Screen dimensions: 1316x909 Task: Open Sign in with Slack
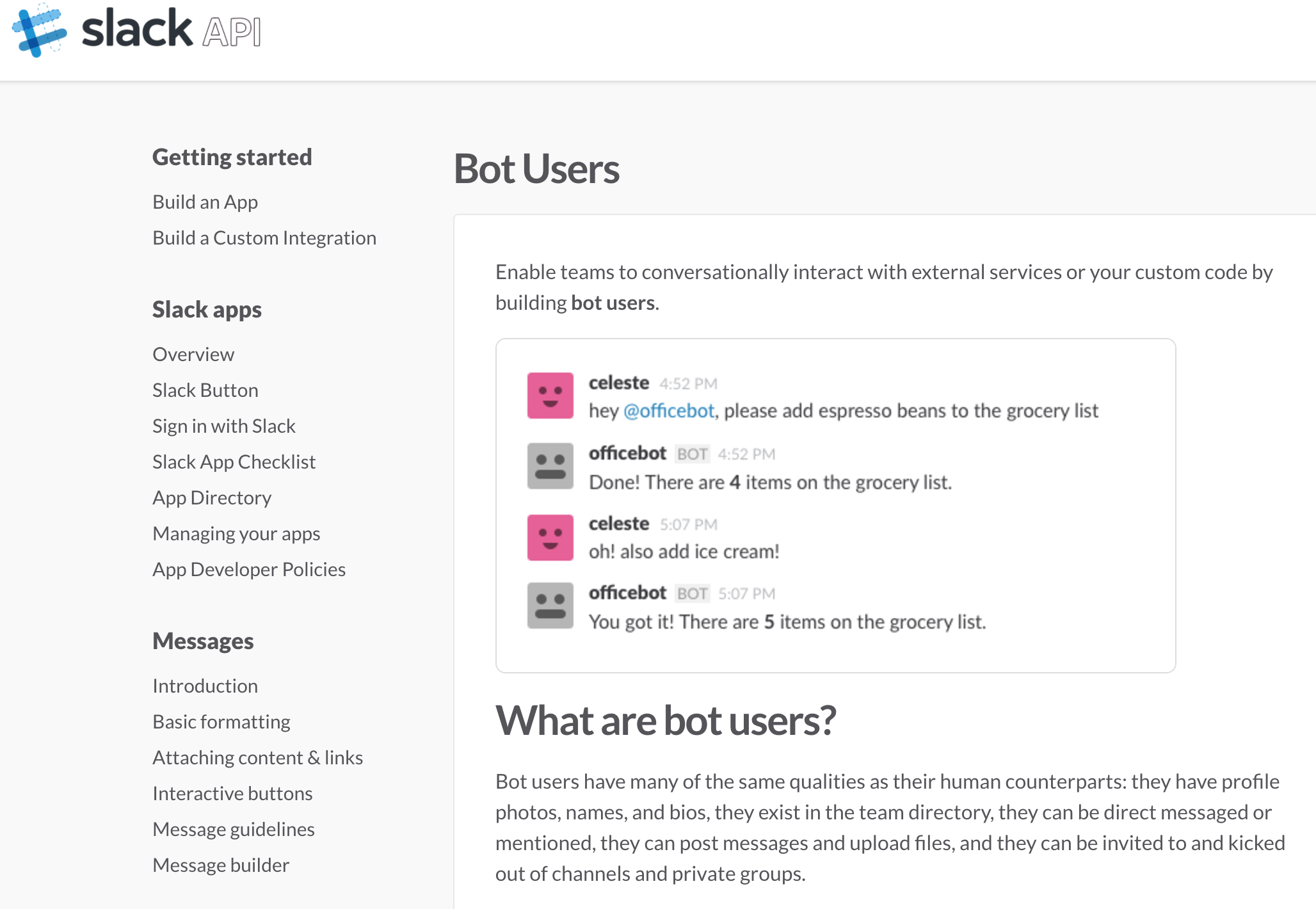click(x=223, y=426)
